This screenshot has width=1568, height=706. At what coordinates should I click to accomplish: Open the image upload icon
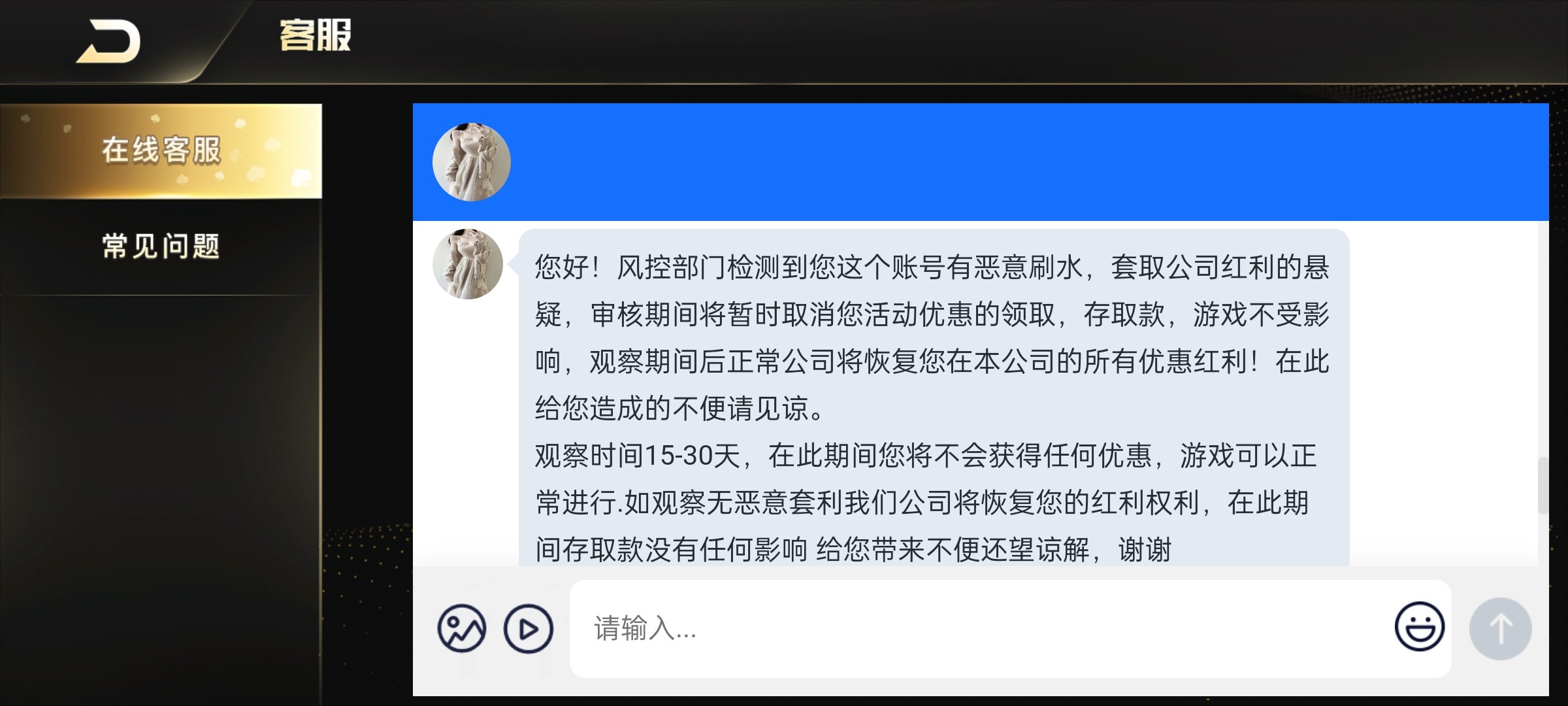462,628
